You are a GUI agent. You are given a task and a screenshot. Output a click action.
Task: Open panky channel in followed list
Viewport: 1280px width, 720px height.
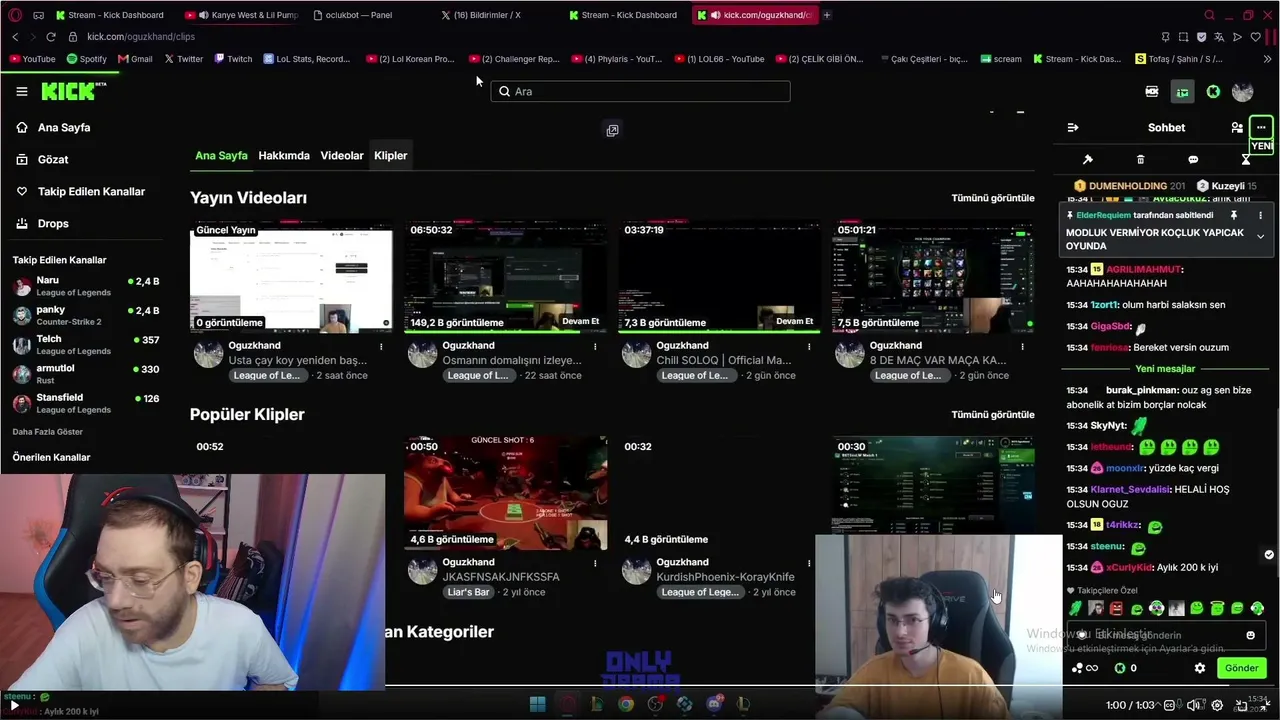click(x=86, y=316)
